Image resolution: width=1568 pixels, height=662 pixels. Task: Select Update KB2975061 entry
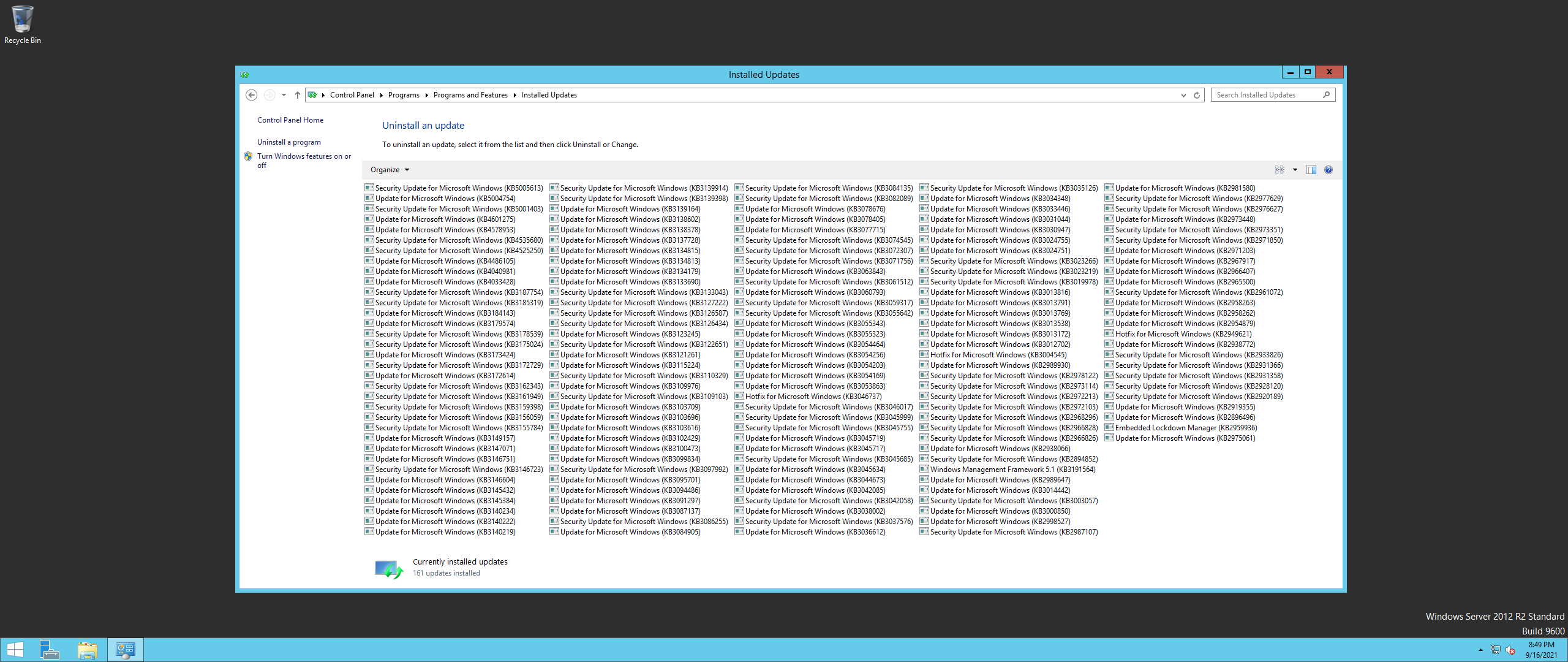[1180, 438]
